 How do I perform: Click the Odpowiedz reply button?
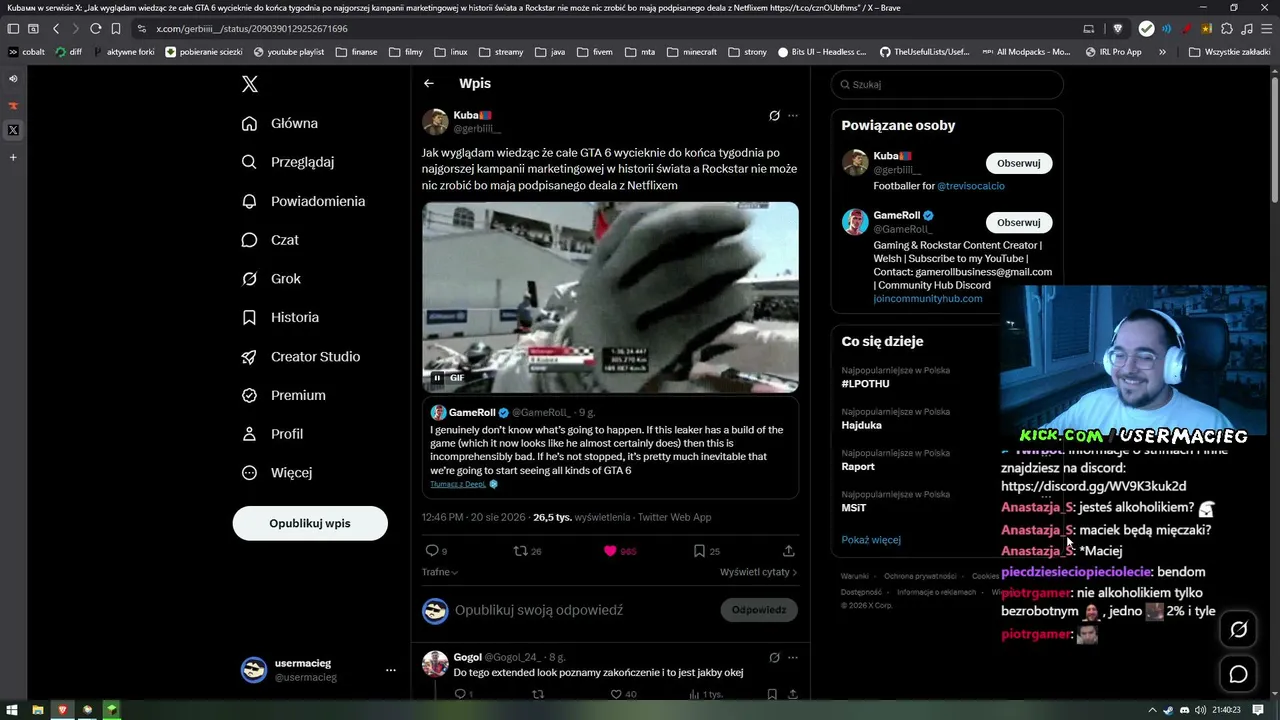click(759, 610)
